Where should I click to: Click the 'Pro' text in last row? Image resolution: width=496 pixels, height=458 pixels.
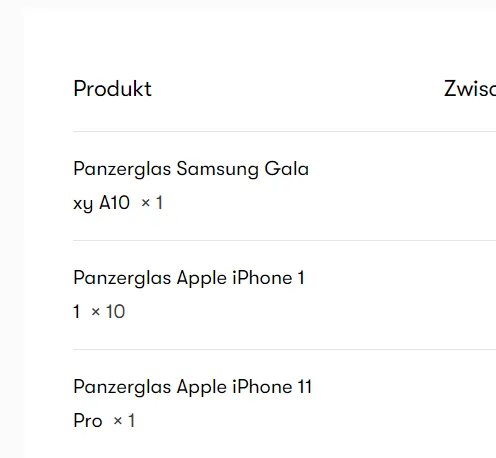88,421
